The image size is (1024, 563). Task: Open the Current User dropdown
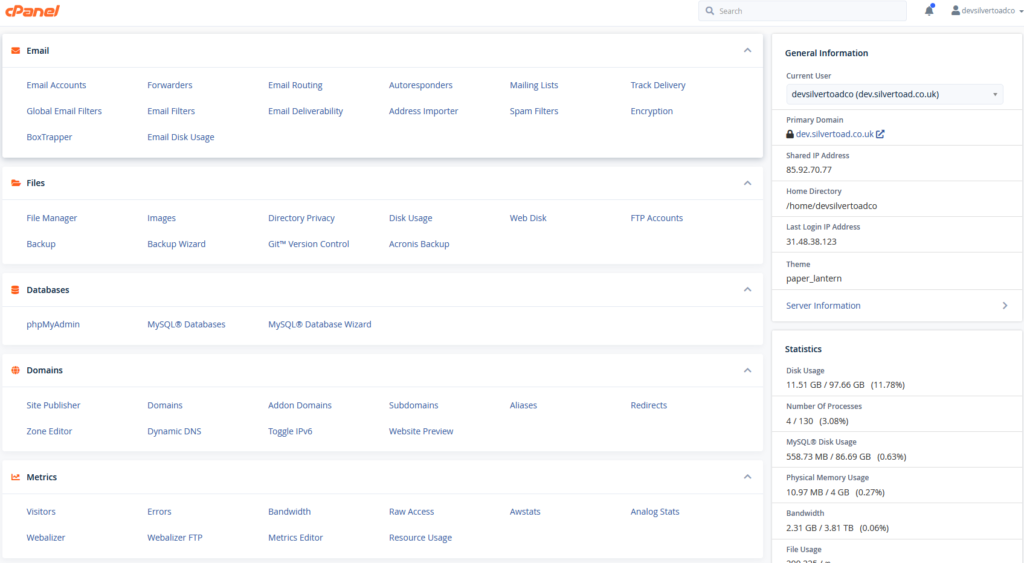(x=894, y=94)
